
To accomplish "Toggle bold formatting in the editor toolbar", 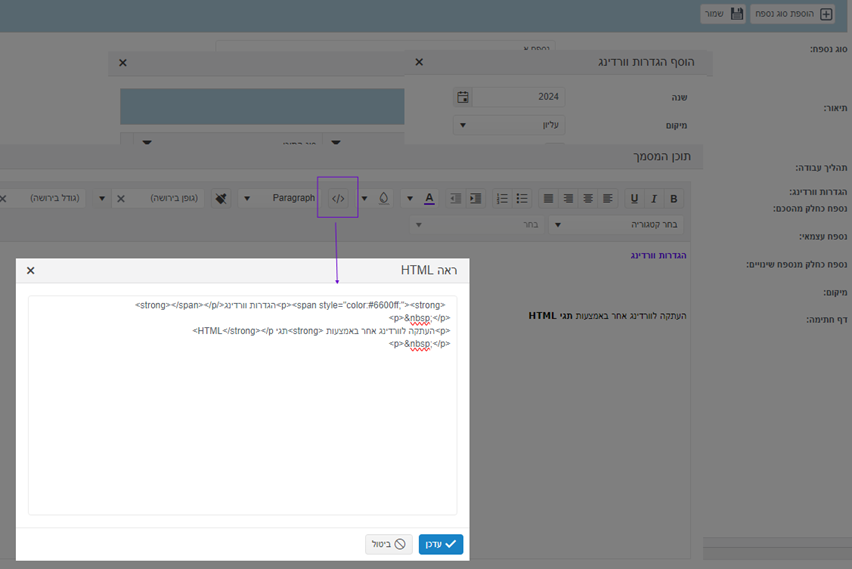I will click(x=674, y=198).
